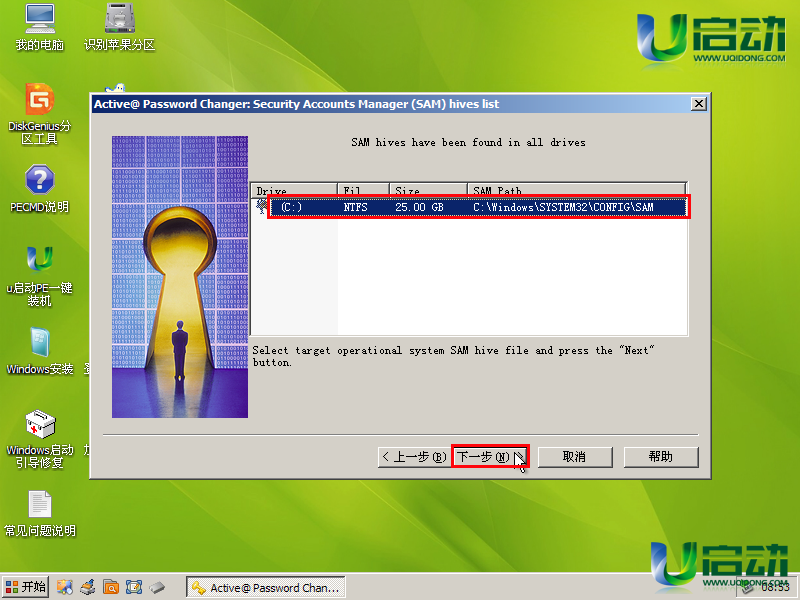Viewport: 800px width, 600px height.
Task: Sort the list by the Size column header
Action: point(428,190)
